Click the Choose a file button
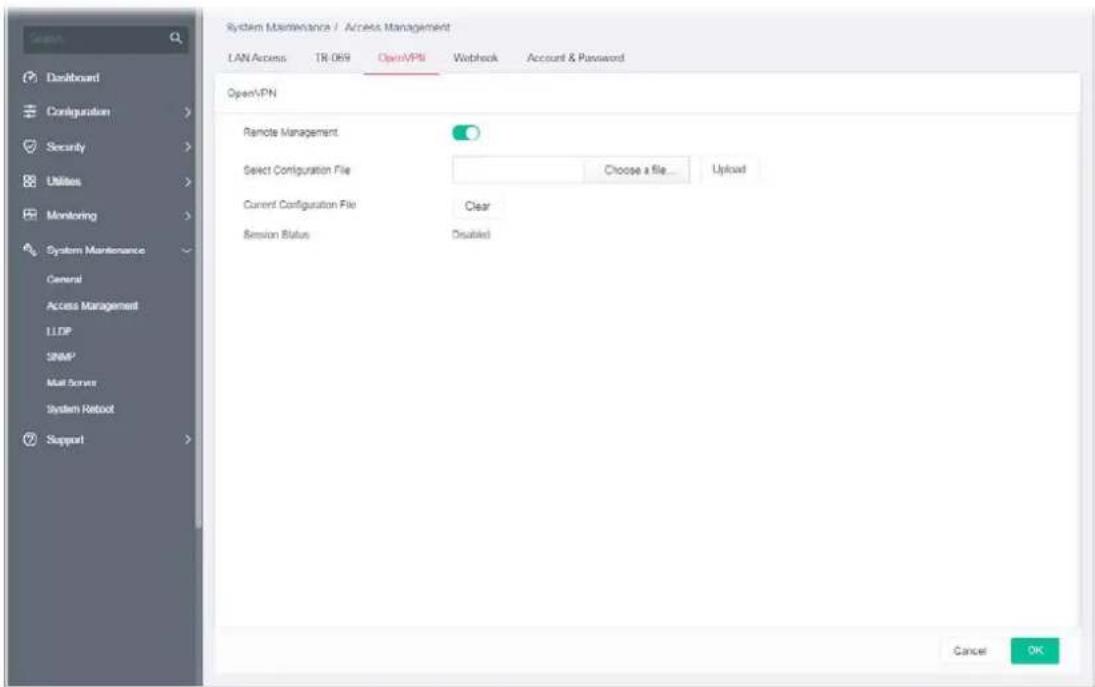This screenshot has height=687, width=1095. tap(636, 170)
